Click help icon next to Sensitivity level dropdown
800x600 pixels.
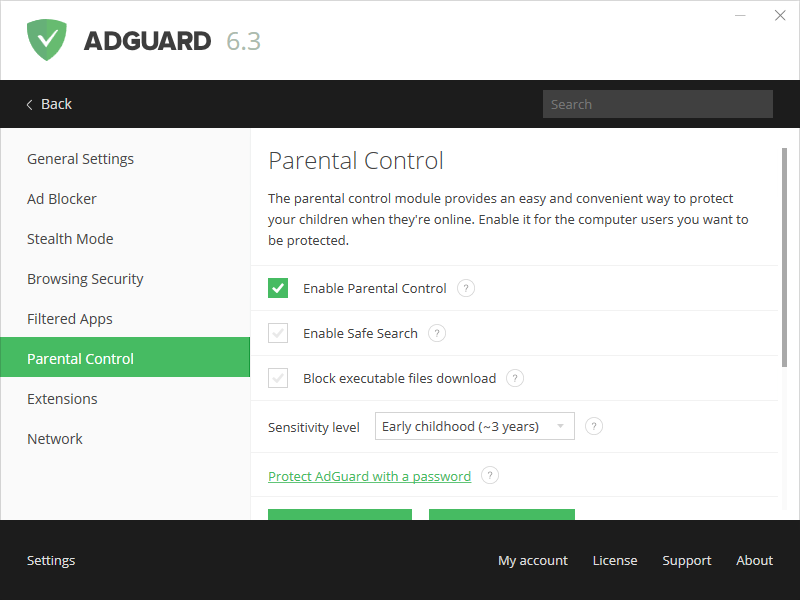pos(594,426)
